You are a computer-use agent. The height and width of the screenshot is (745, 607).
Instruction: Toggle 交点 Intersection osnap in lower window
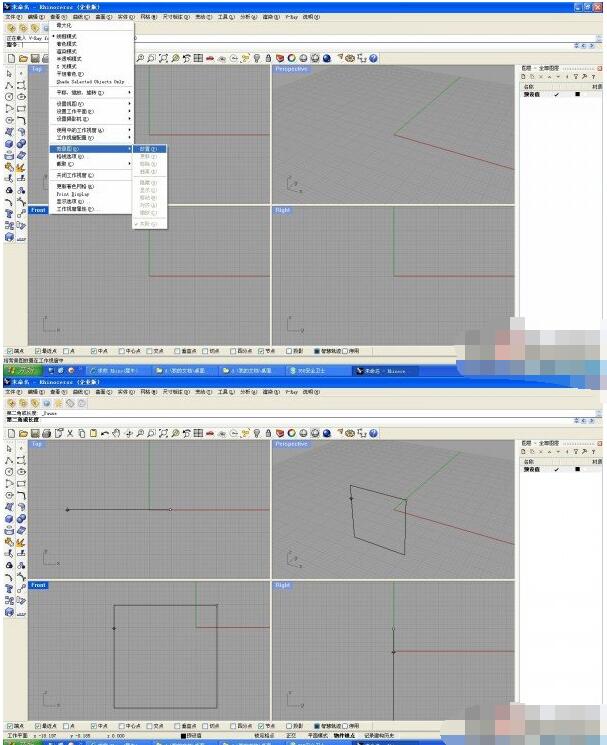pos(155,726)
